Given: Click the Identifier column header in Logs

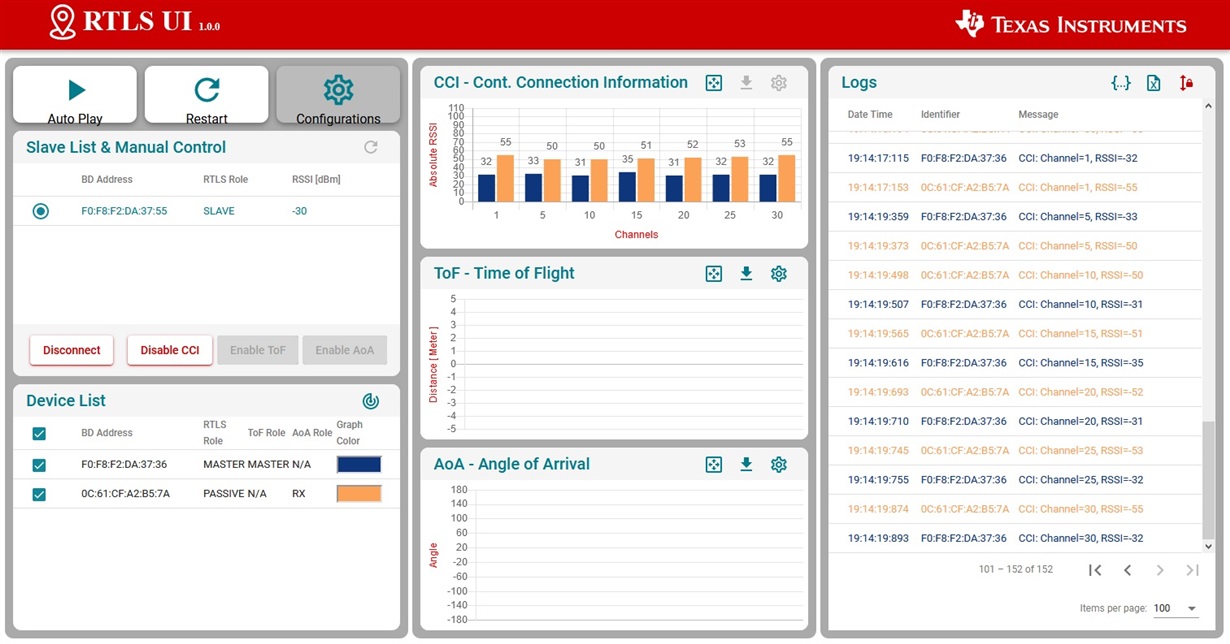Looking at the screenshot, I should [x=940, y=115].
